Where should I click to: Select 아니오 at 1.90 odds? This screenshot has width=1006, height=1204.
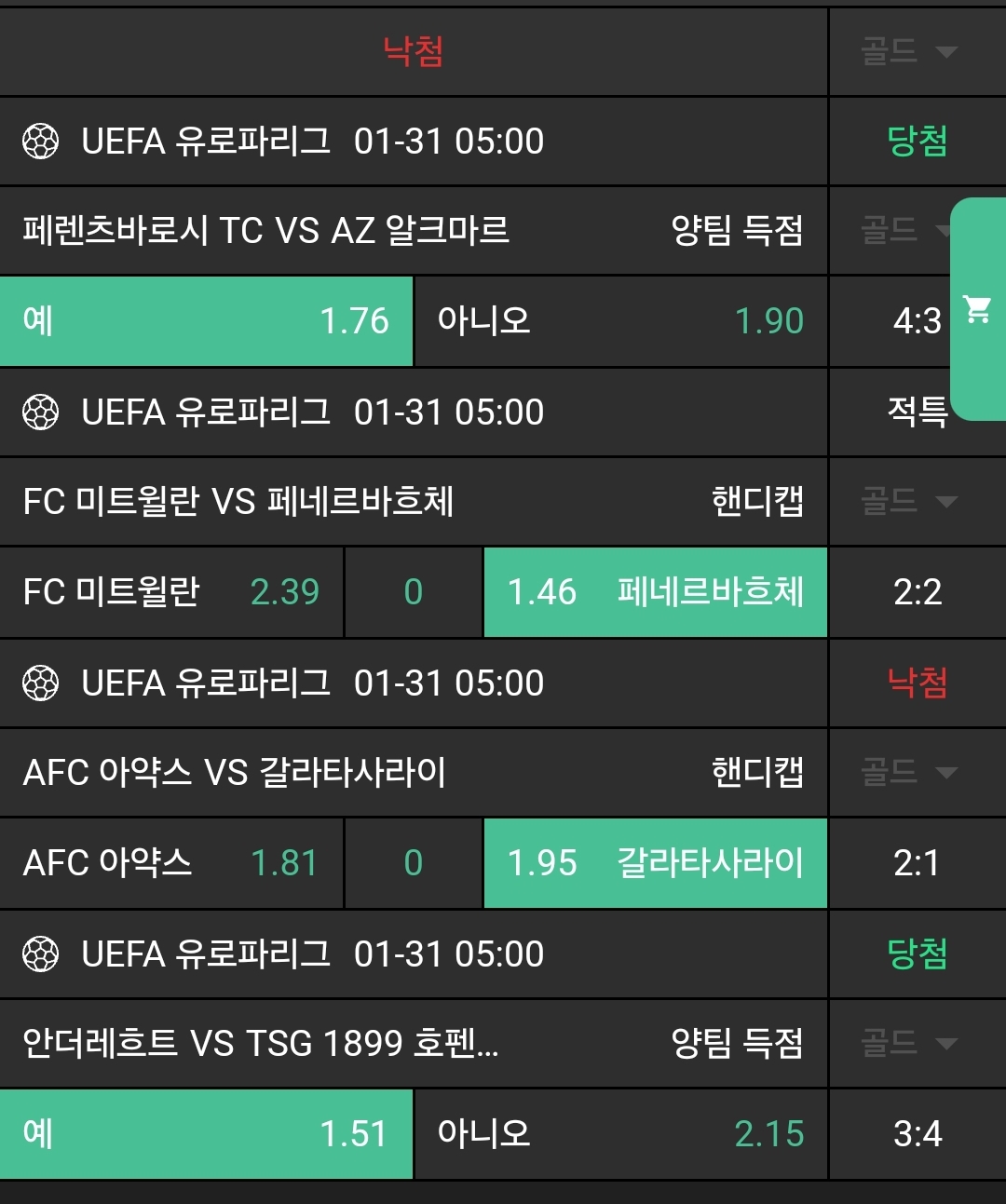tap(620, 321)
